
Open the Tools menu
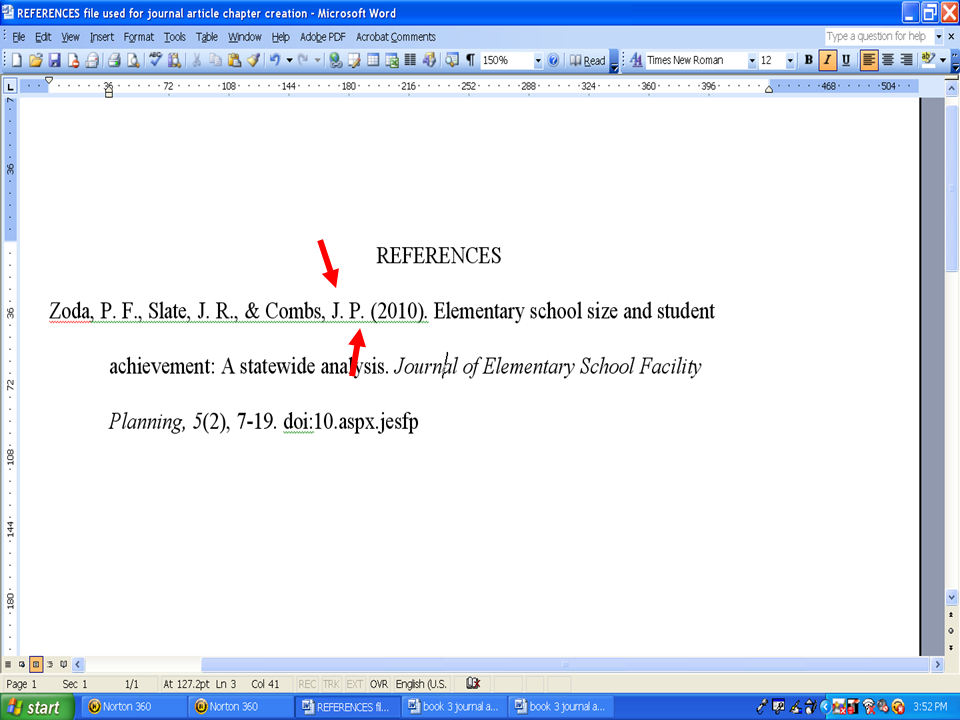click(174, 37)
